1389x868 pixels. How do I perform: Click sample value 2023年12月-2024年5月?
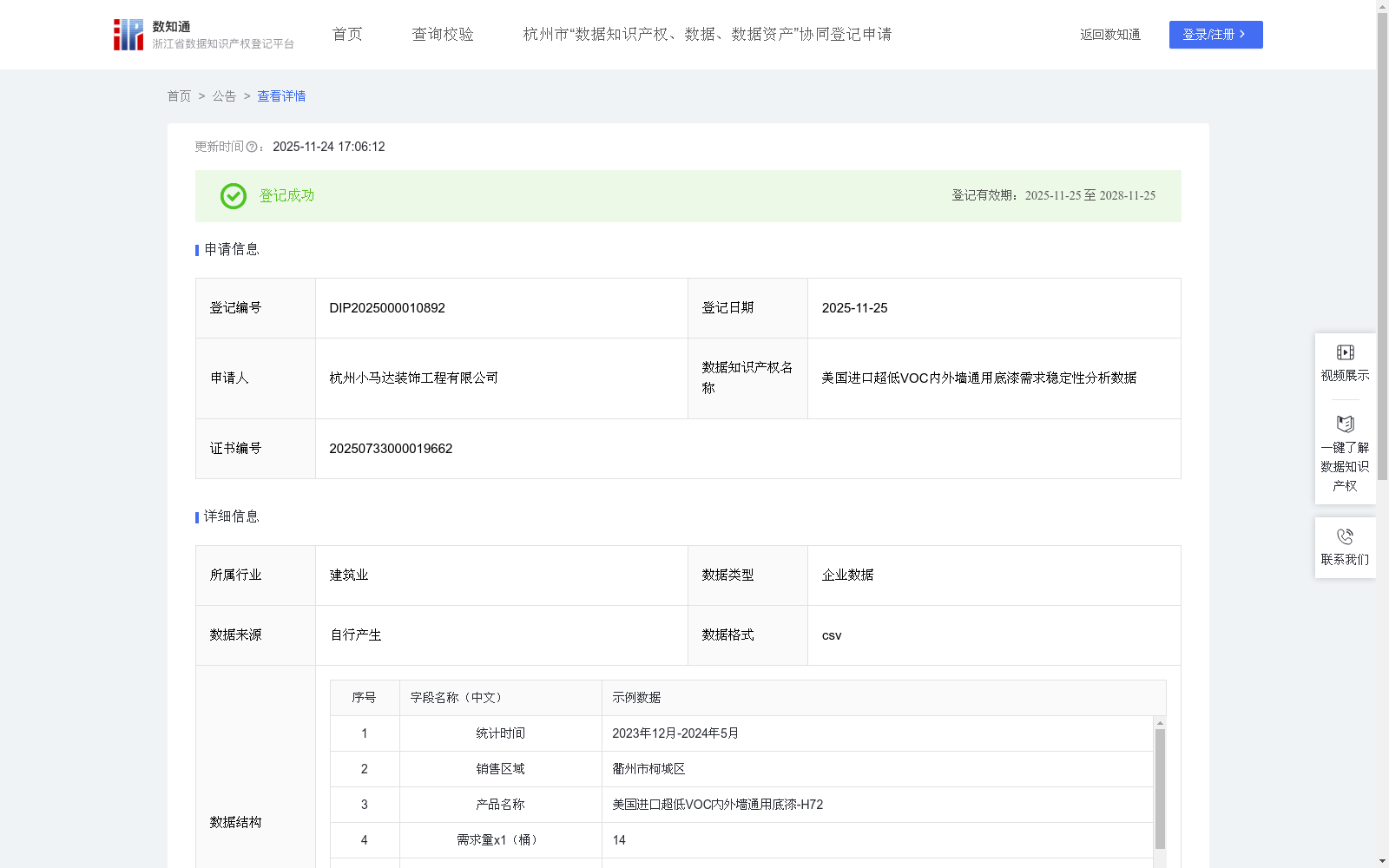coord(675,733)
